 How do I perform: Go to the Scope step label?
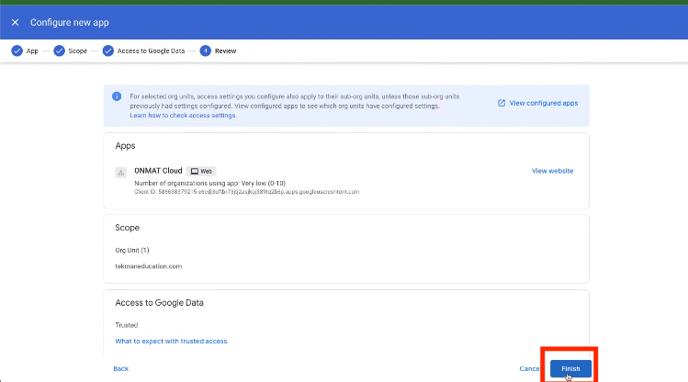click(78, 51)
